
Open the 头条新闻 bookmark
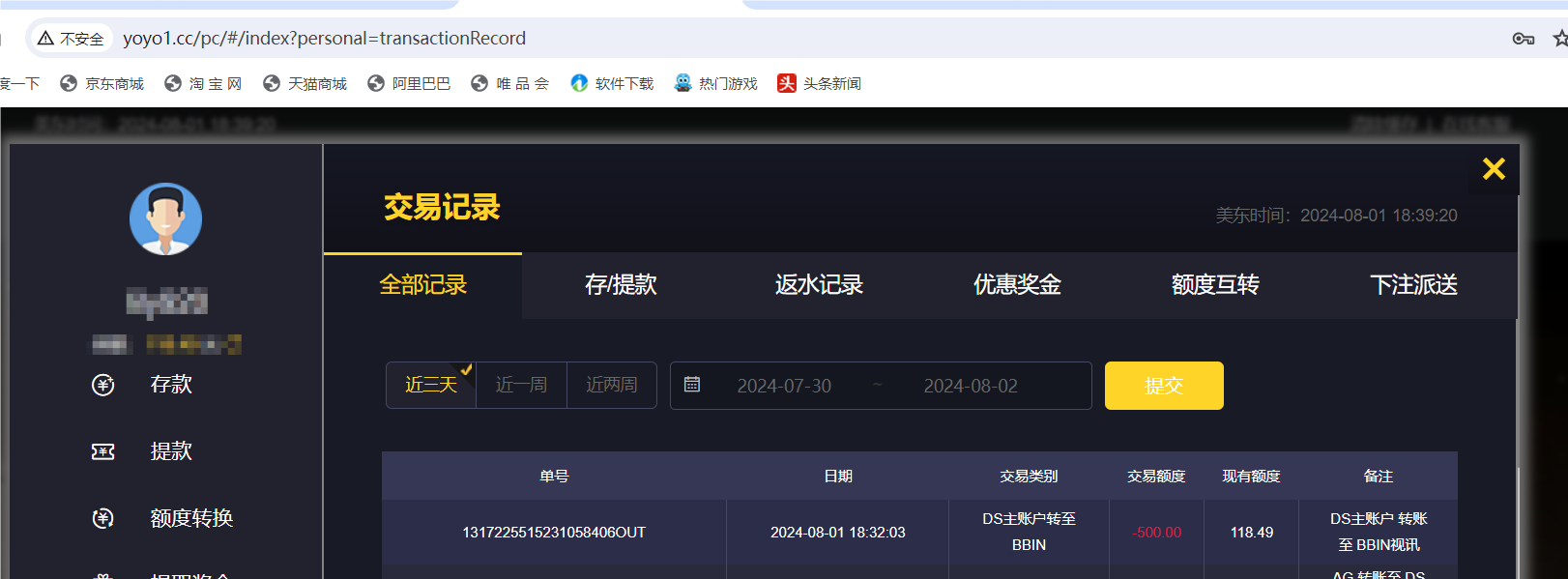[x=820, y=84]
